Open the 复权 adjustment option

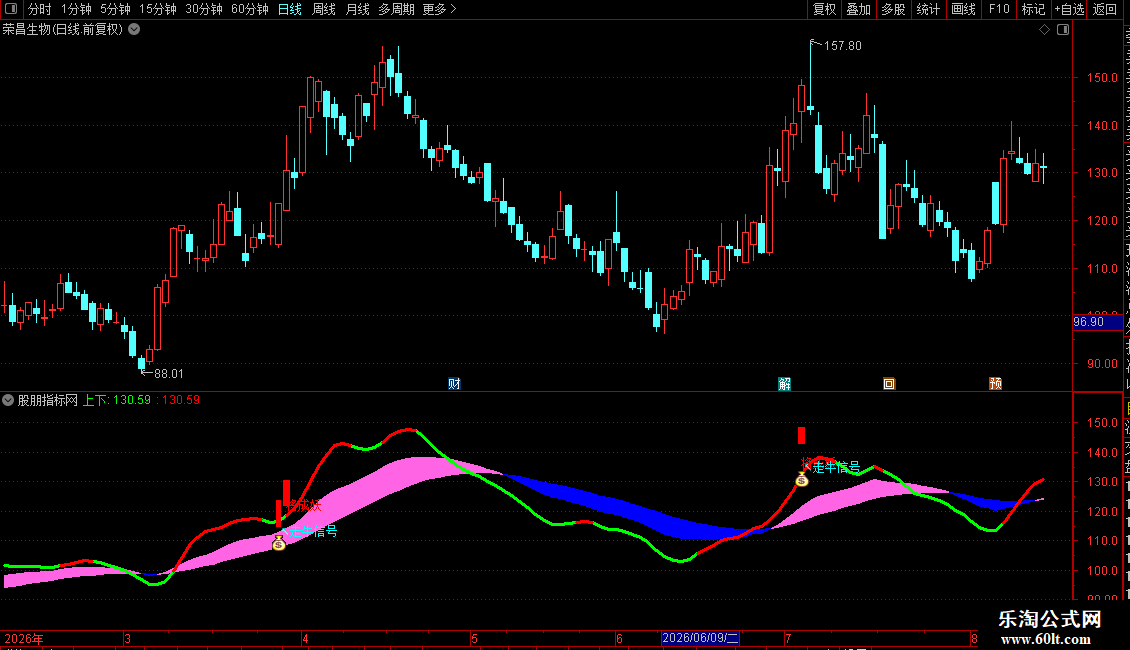pyautogui.click(x=824, y=9)
